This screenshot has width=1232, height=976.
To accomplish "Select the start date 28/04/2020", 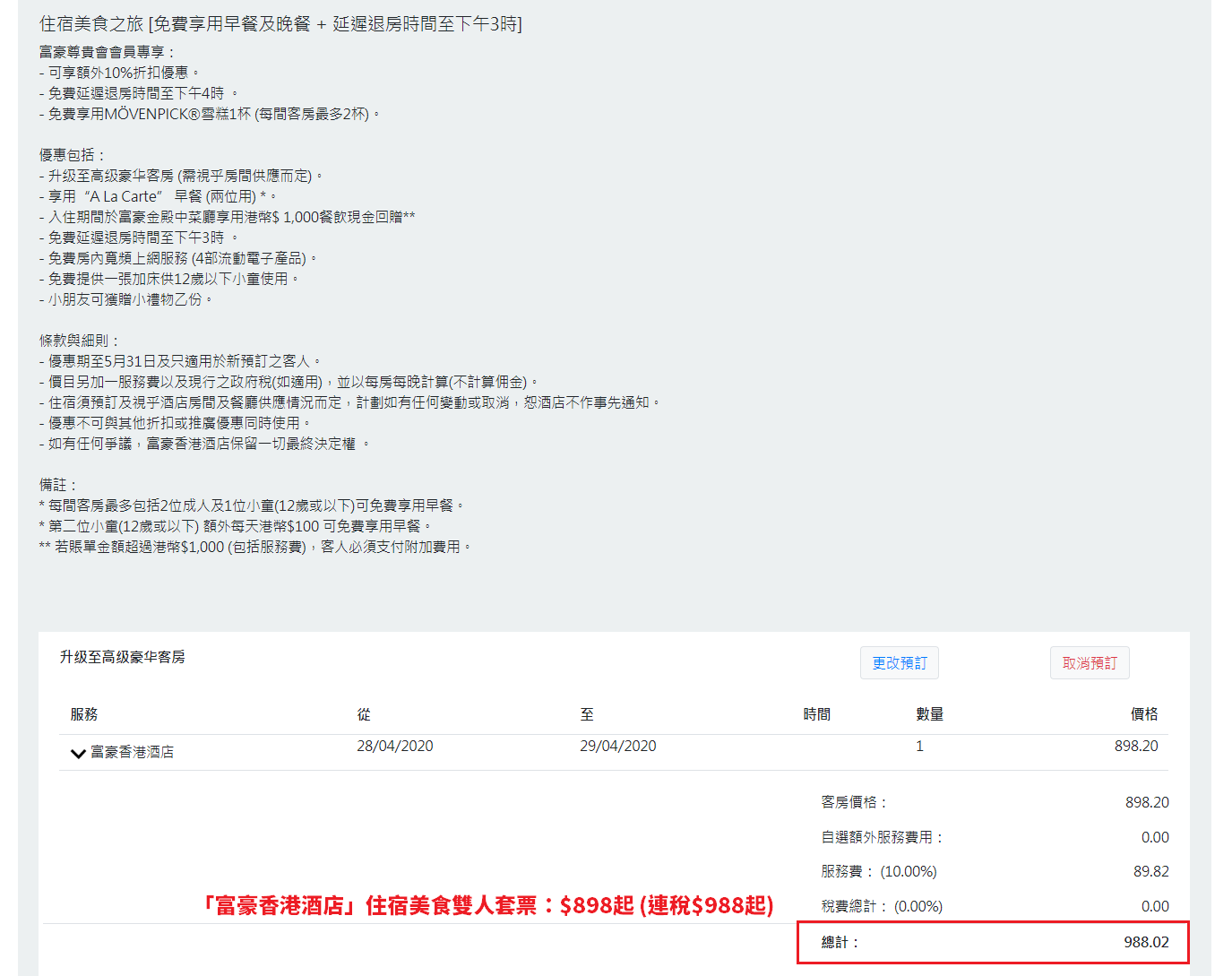I will 395,746.
